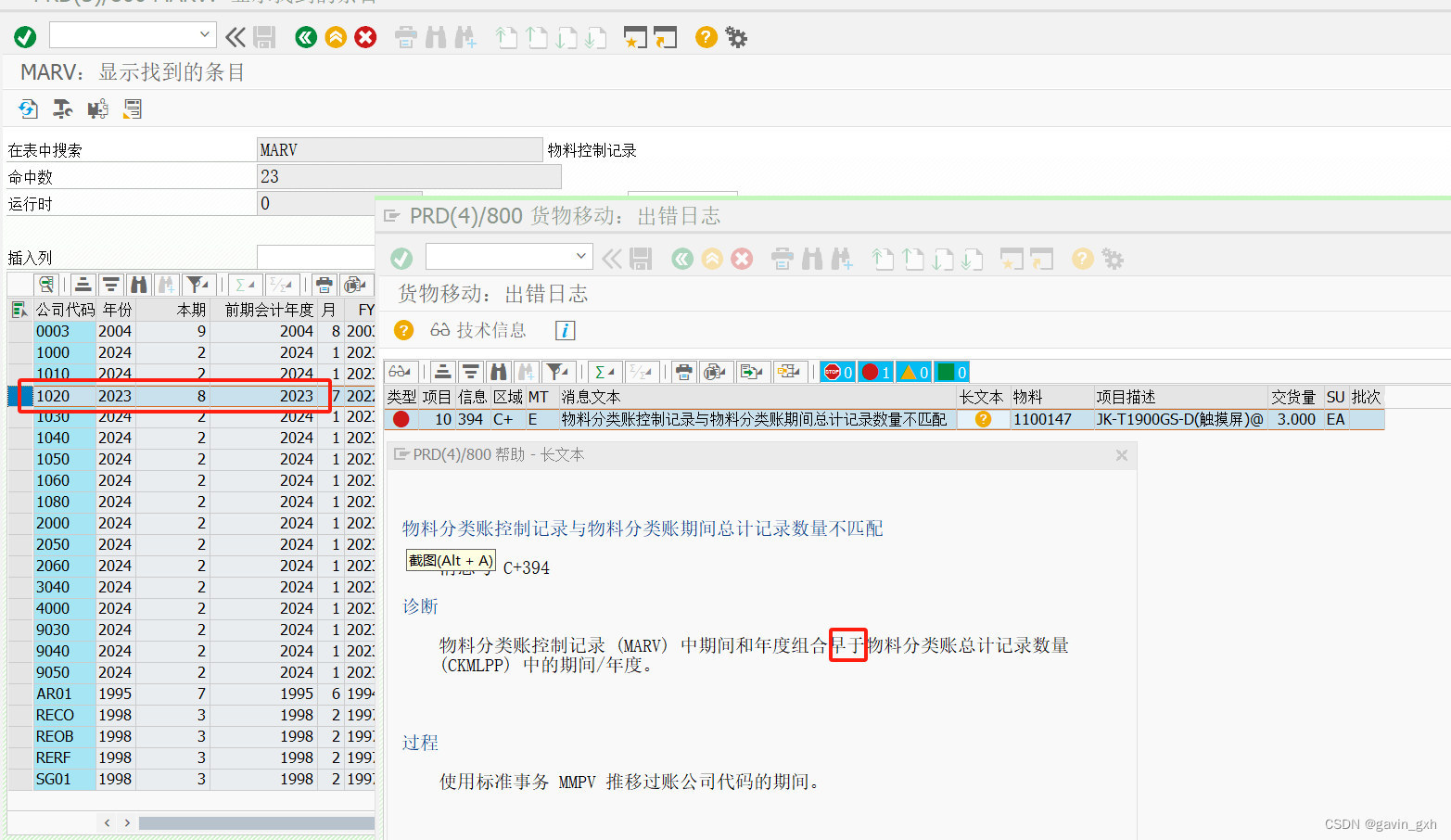Viewport: 1451px width, 840px height.
Task: Export the error log via the export icon
Action: [753, 371]
